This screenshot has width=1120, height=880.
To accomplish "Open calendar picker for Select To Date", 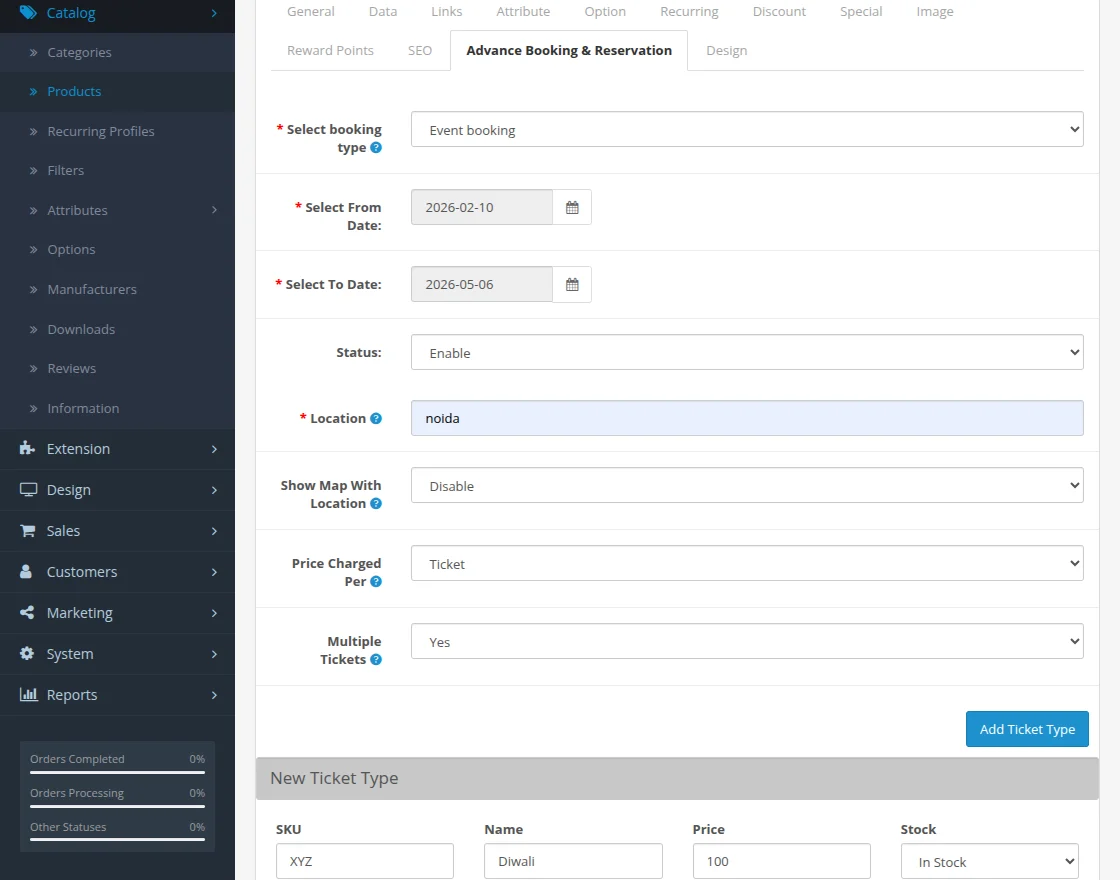I will (572, 284).
